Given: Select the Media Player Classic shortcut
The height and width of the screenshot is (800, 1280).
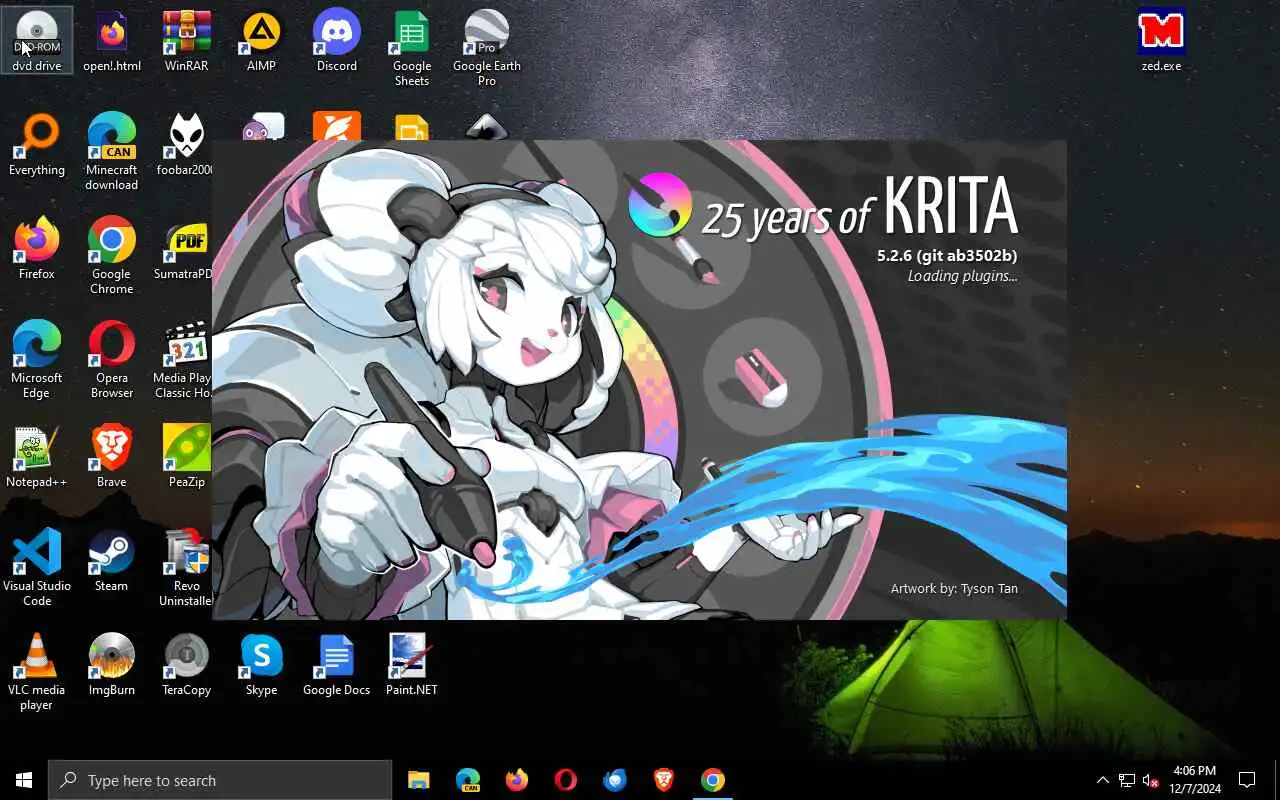Looking at the screenshot, I should [x=182, y=360].
